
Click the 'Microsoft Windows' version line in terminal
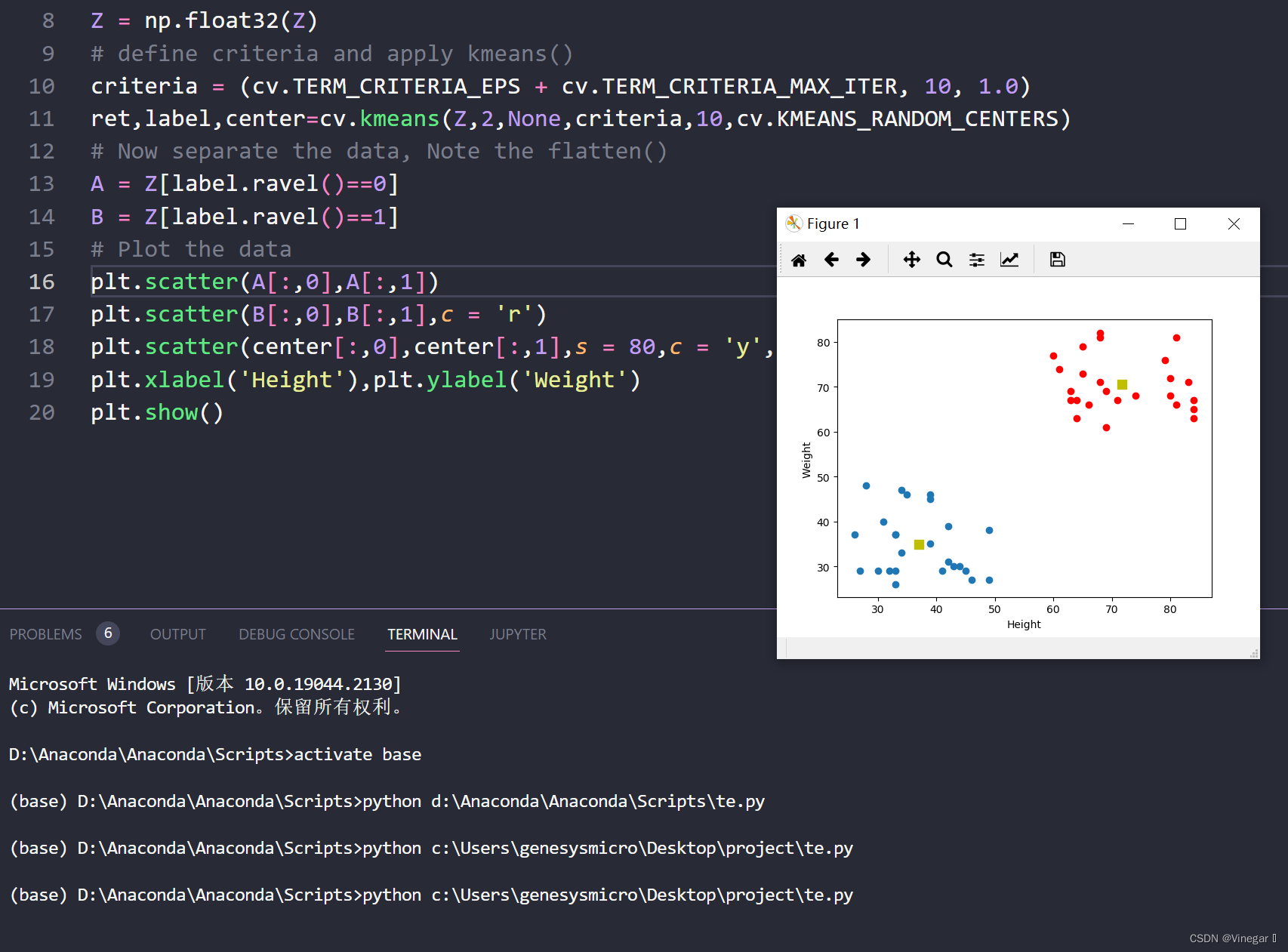point(205,684)
